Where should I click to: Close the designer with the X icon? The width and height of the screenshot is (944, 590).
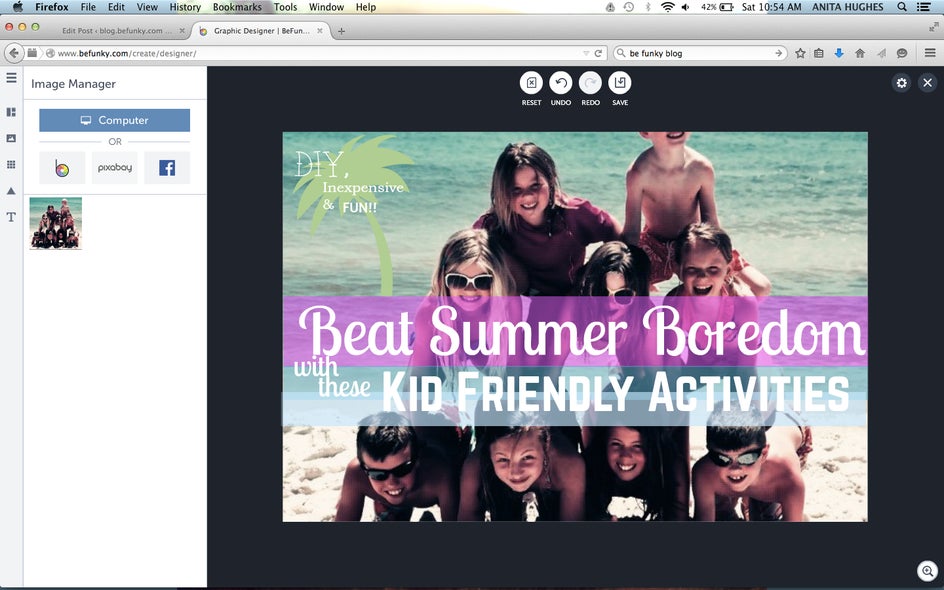[928, 83]
